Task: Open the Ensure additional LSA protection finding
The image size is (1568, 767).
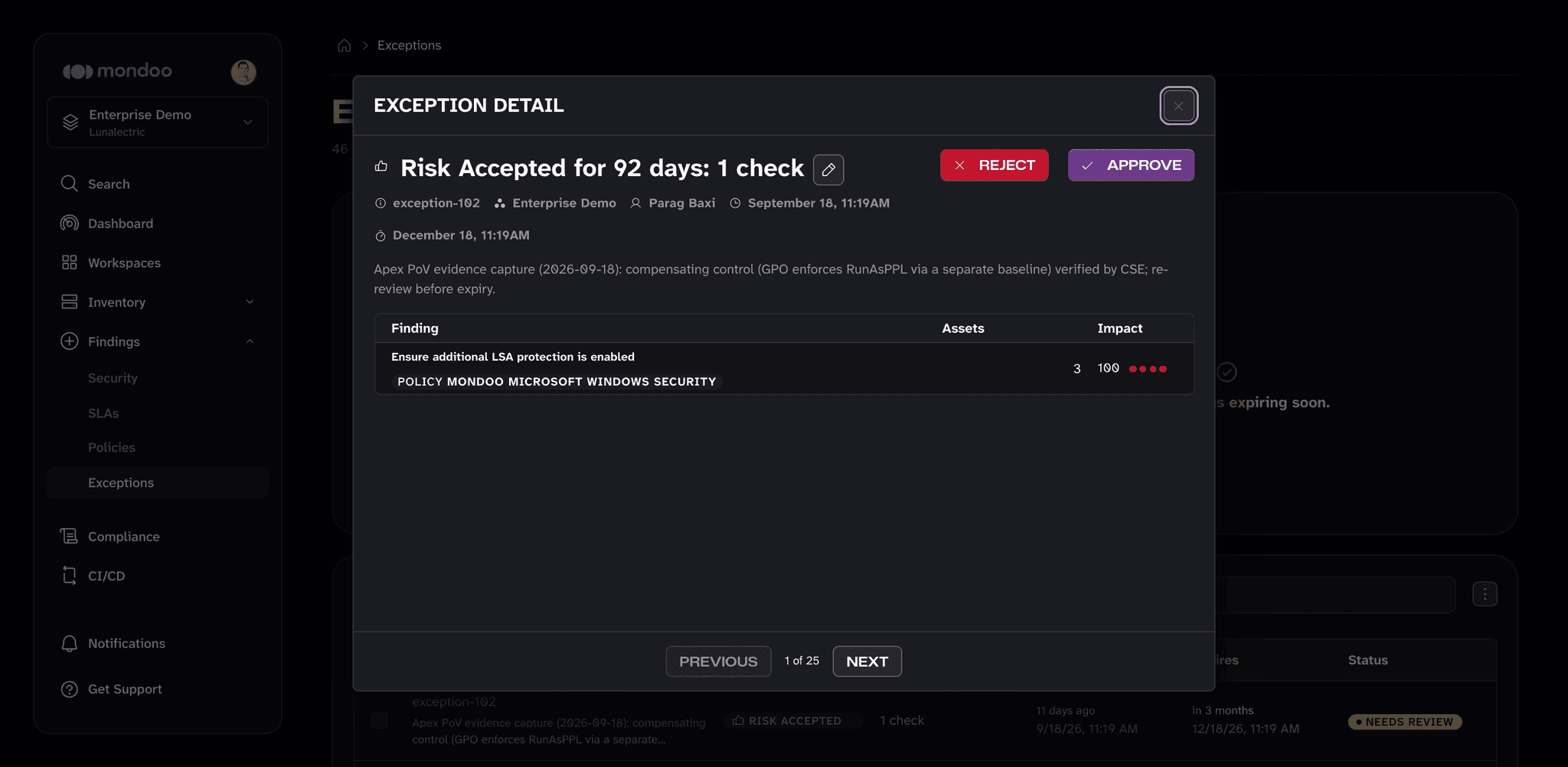Action: pos(513,357)
